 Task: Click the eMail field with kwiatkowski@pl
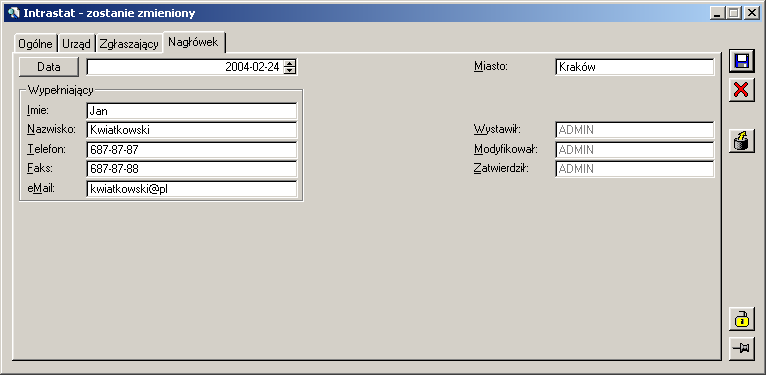pyautogui.click(x=192, y=189)
